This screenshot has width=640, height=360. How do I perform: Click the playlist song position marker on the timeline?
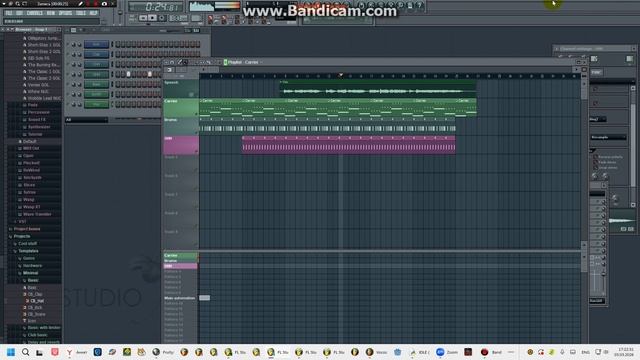341,75
